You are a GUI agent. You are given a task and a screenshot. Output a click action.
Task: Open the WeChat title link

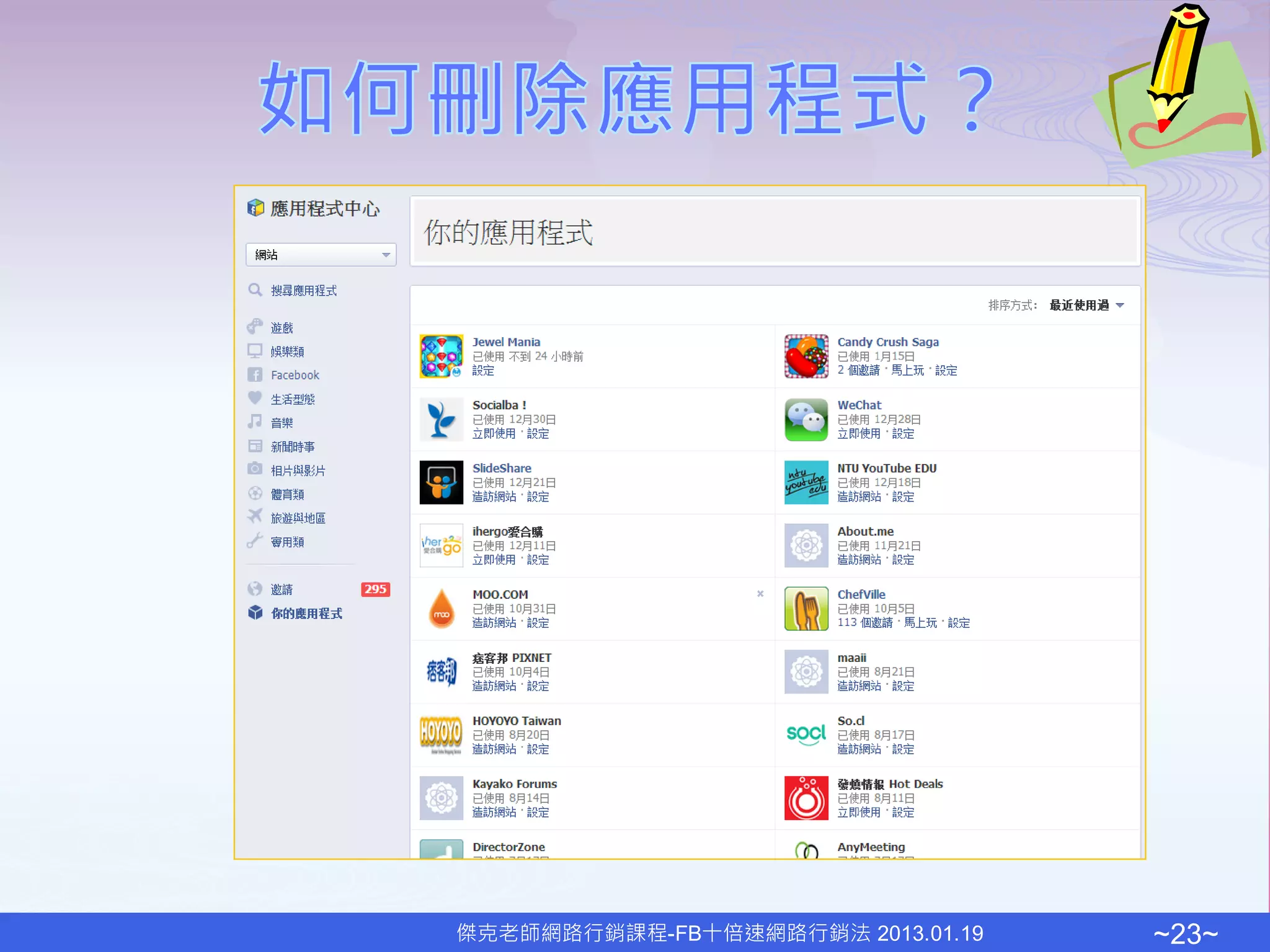coord(859,405)
